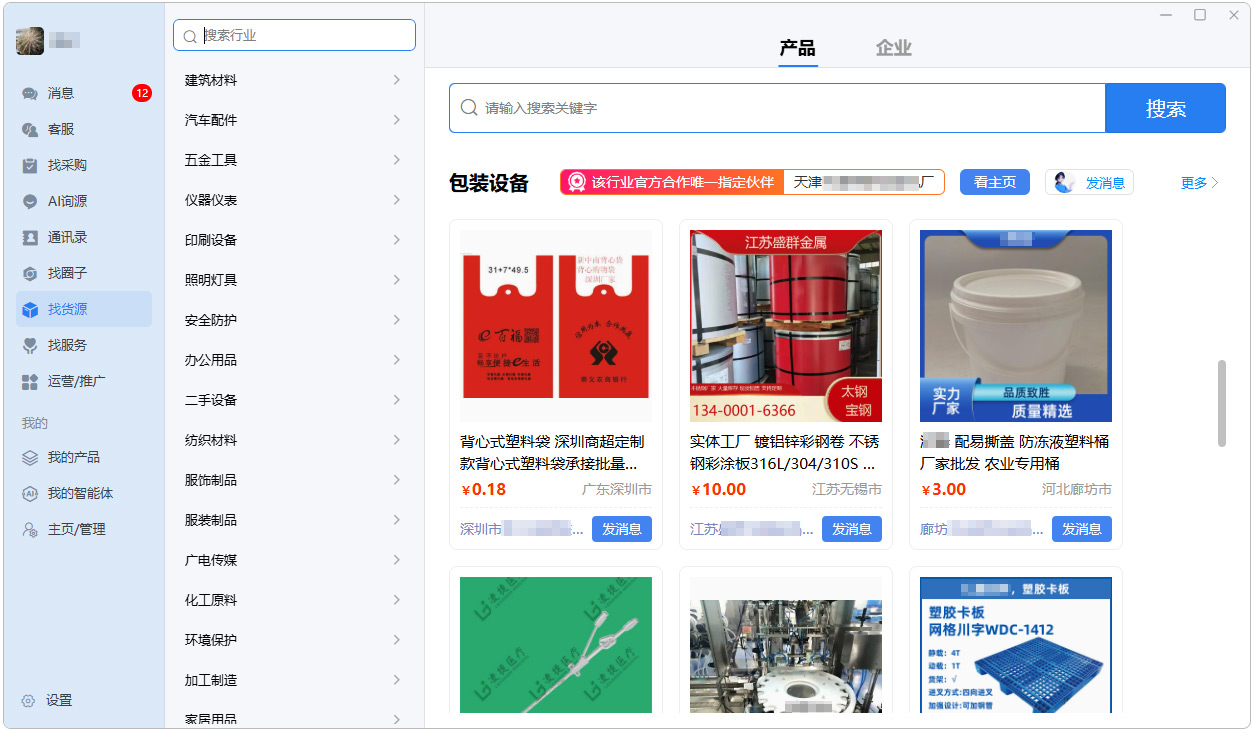Expand the 二手设备 category chevron
1253x732 pixels.
[x=397, y=400]
